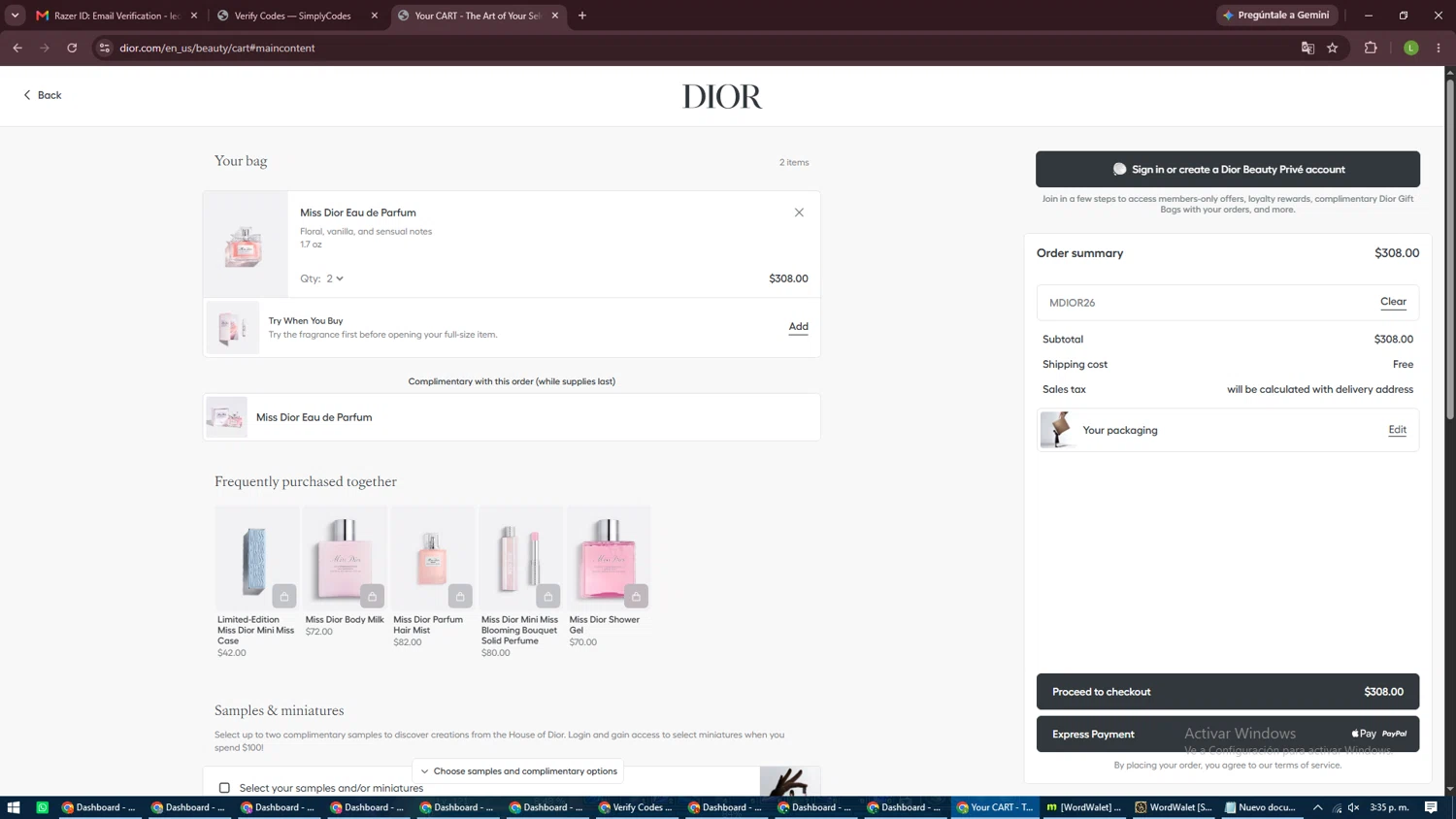
Task: Add Miss Dior Parfum Hair Mist via bag icon
Action: (x=460, y=596)
